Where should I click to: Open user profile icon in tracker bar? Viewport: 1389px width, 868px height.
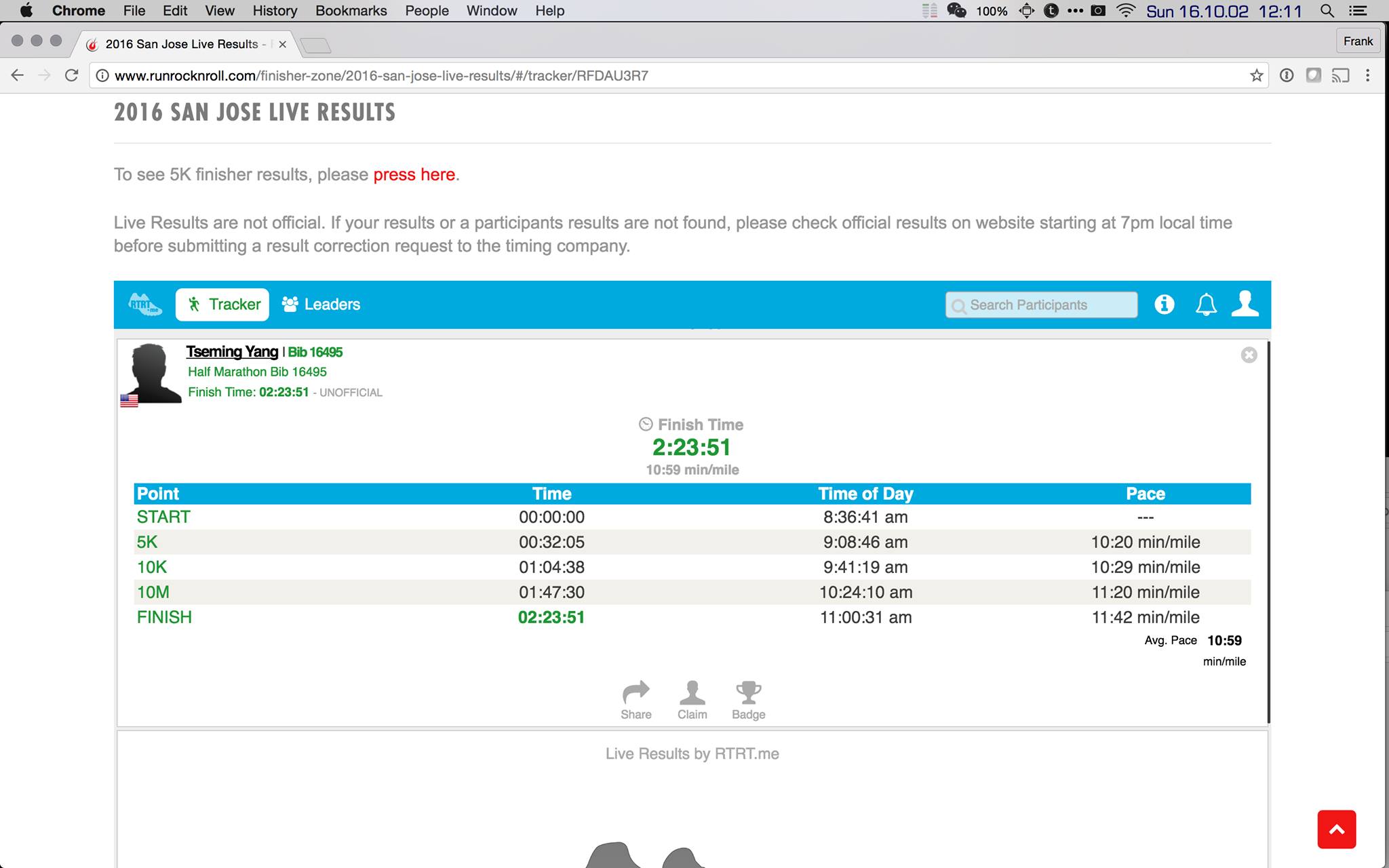[1245, 304]
